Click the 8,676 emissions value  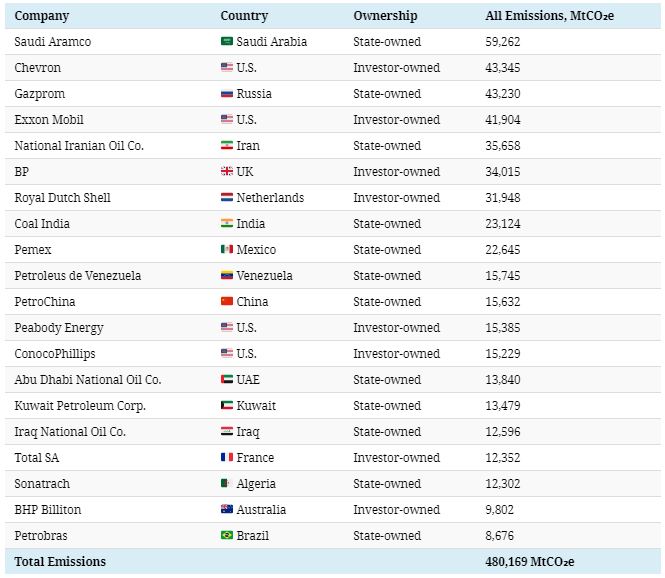coord(500,536)
